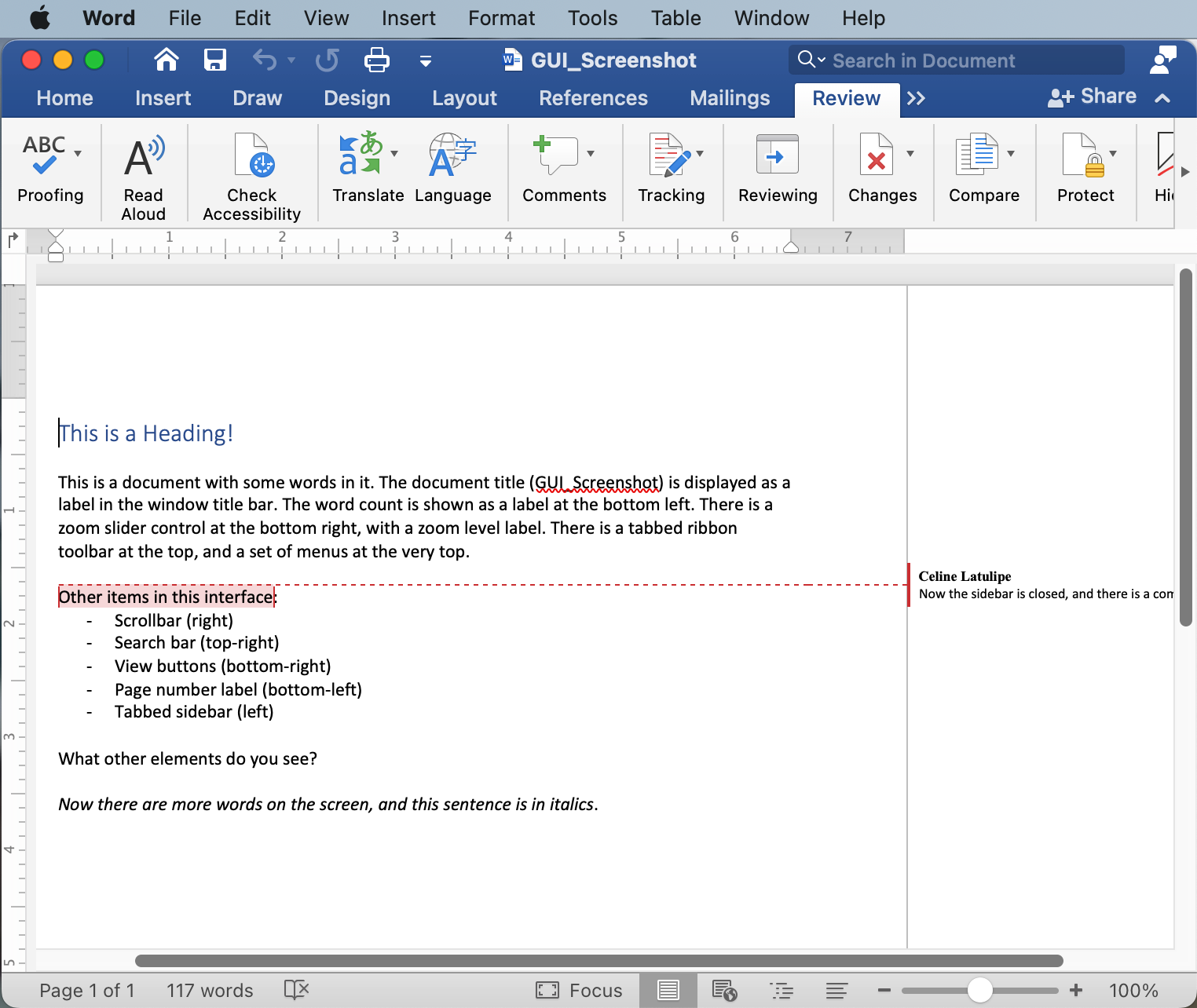Click the zoom slider handle
The height and width of the screenshot is (1008, 1197).
coord(979,990)
